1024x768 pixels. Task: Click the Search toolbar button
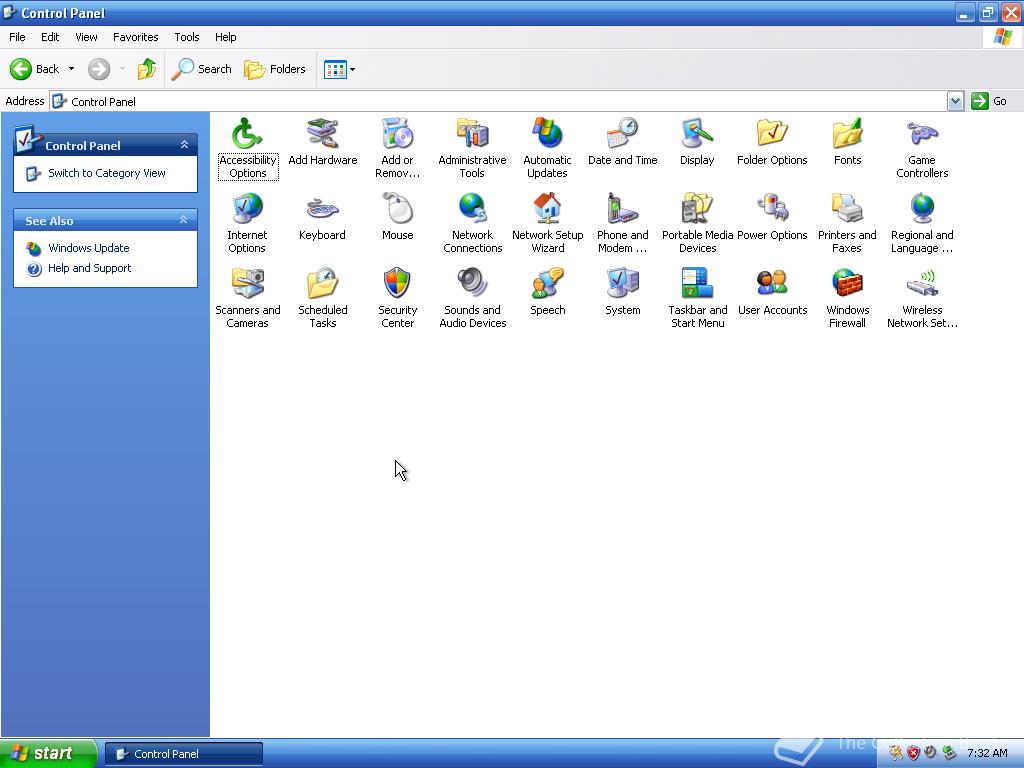click(202, 69)
